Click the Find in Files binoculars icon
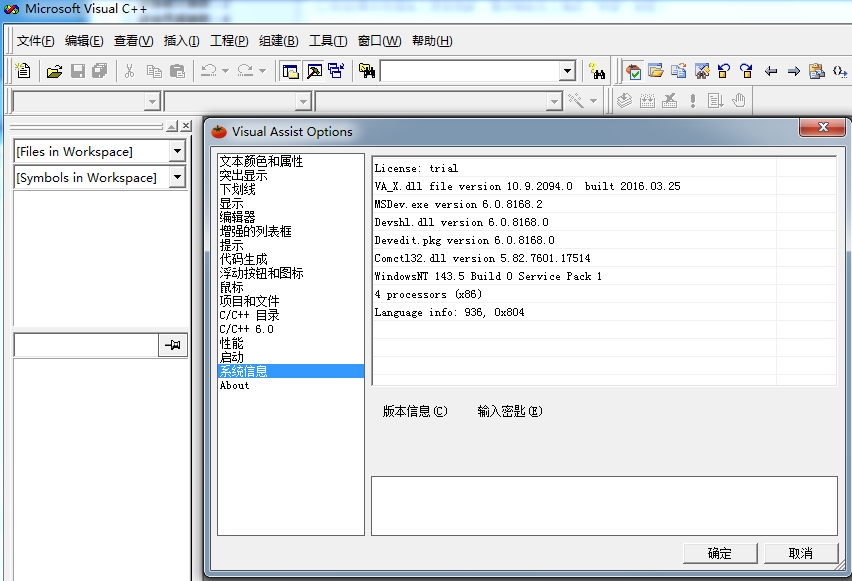Image resolution: width=852 pixels, height=581 pixels. coord(367,71)
